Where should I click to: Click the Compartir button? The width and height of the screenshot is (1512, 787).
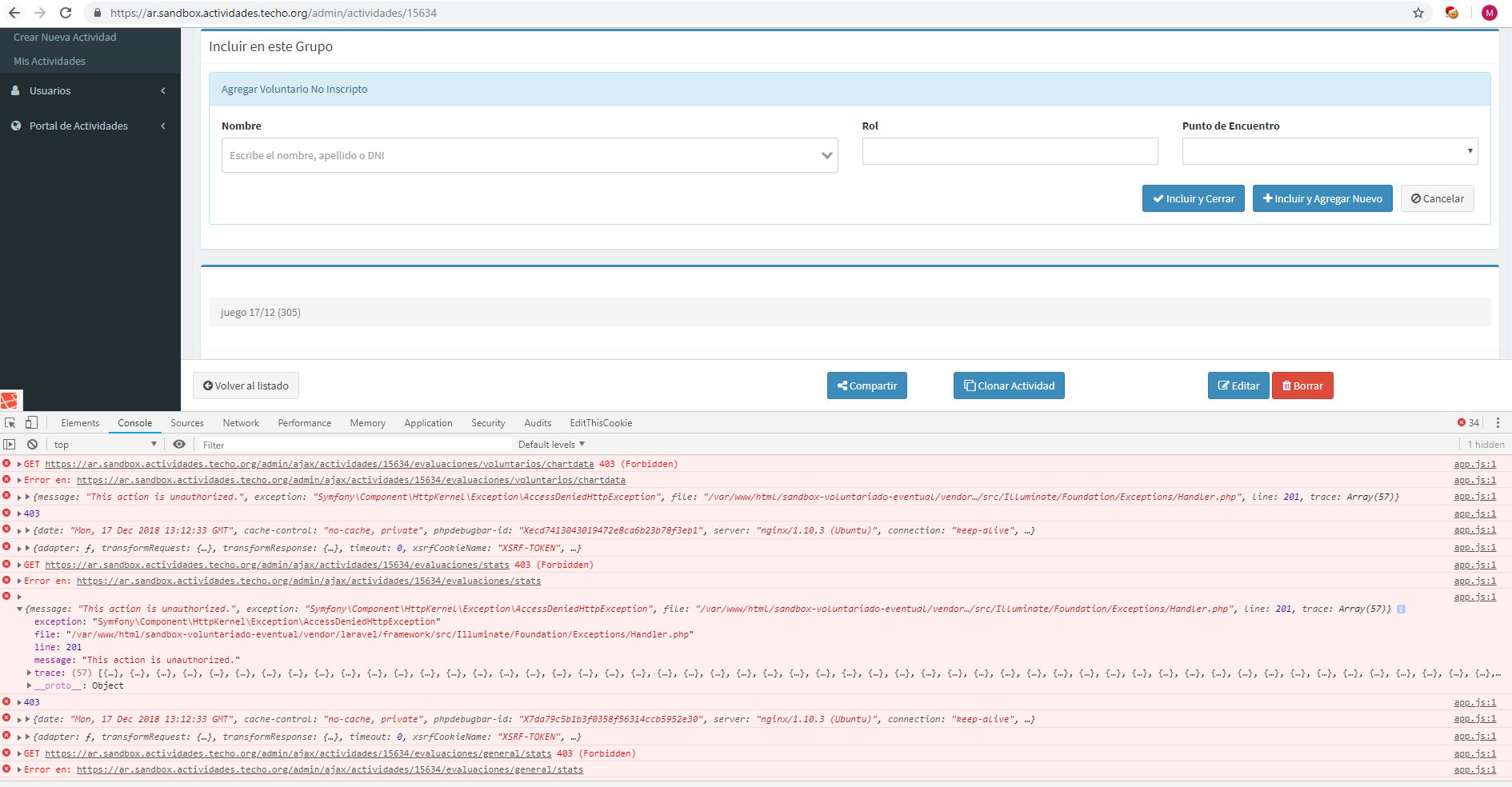tap(866, 386)
